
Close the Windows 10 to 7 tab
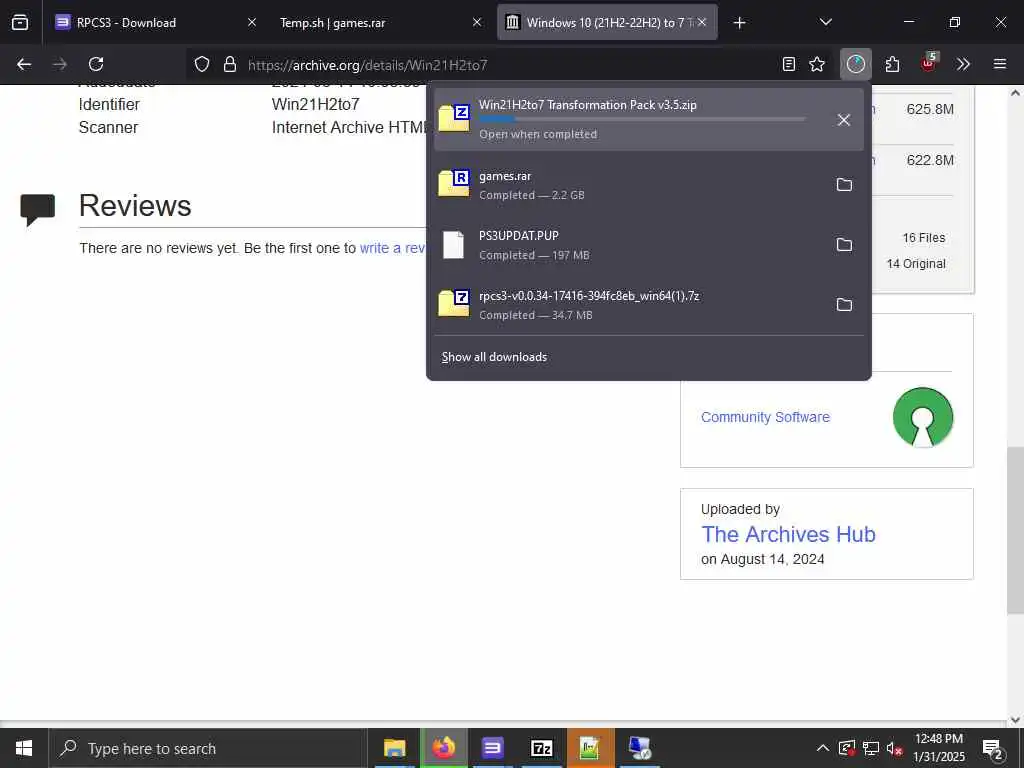click(x=702, y=23)
